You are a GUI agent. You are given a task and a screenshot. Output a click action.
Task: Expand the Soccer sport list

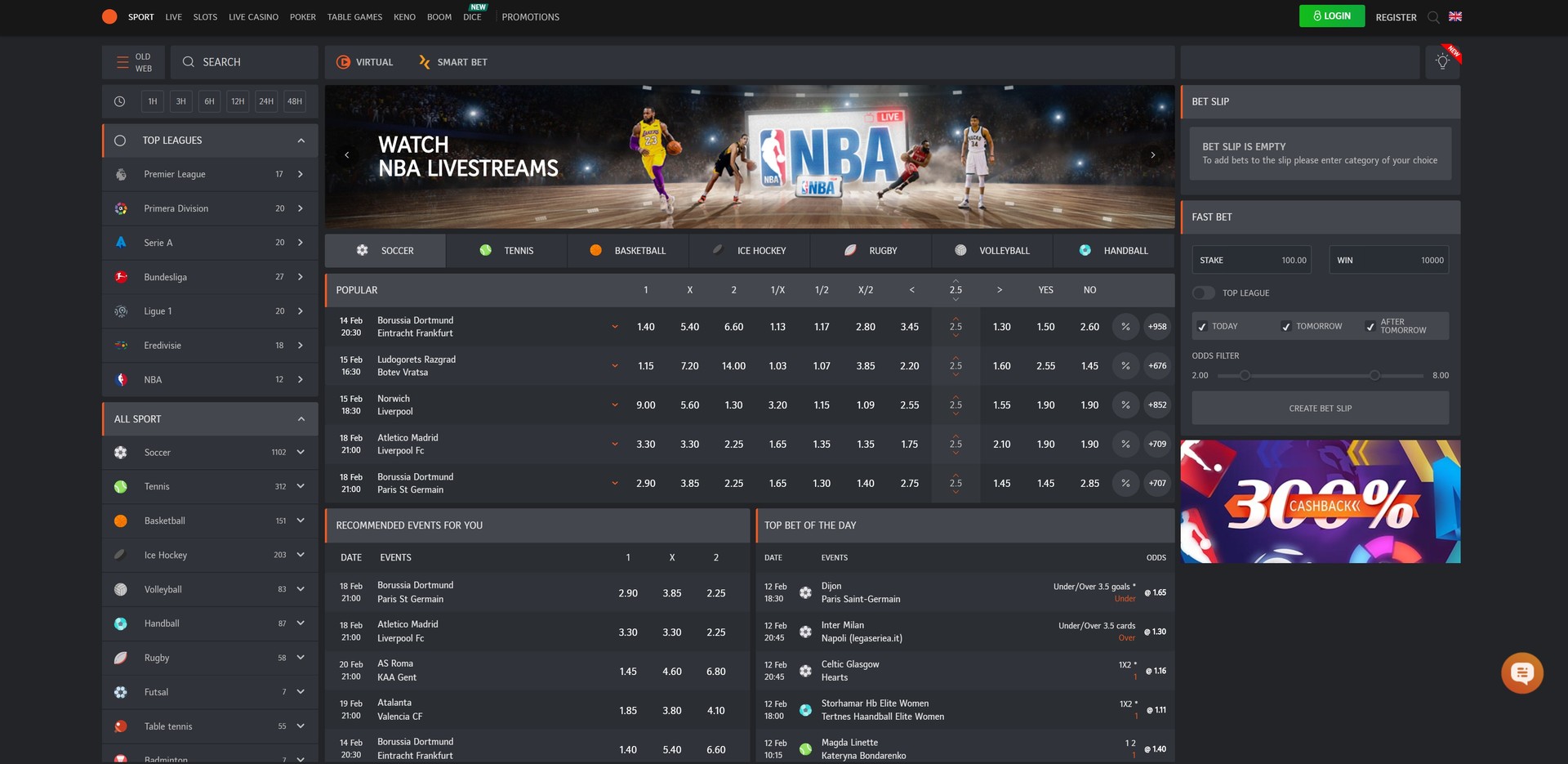[301, 453]
